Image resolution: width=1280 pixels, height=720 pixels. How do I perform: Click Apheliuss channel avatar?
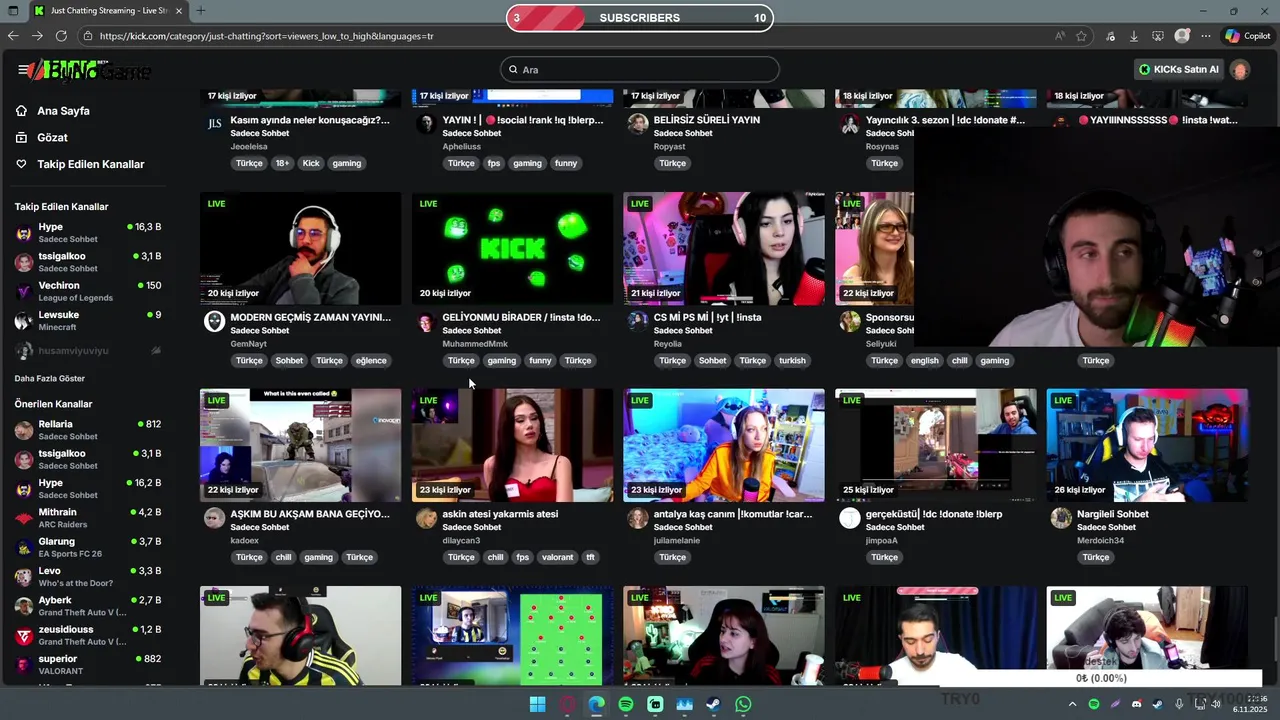426,124
